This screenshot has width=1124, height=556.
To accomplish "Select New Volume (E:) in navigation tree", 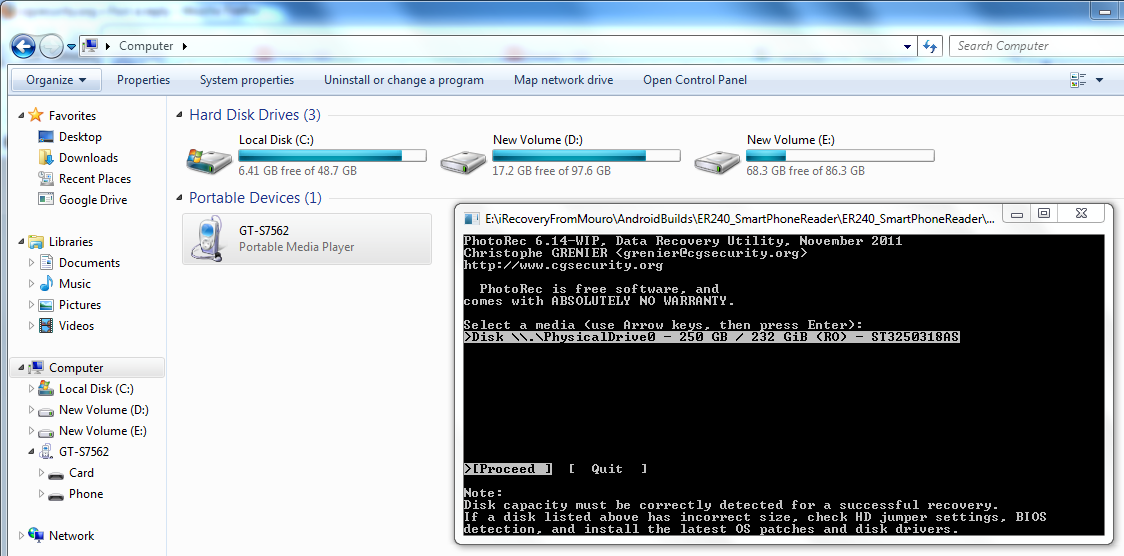I will [x=103, y=431].
